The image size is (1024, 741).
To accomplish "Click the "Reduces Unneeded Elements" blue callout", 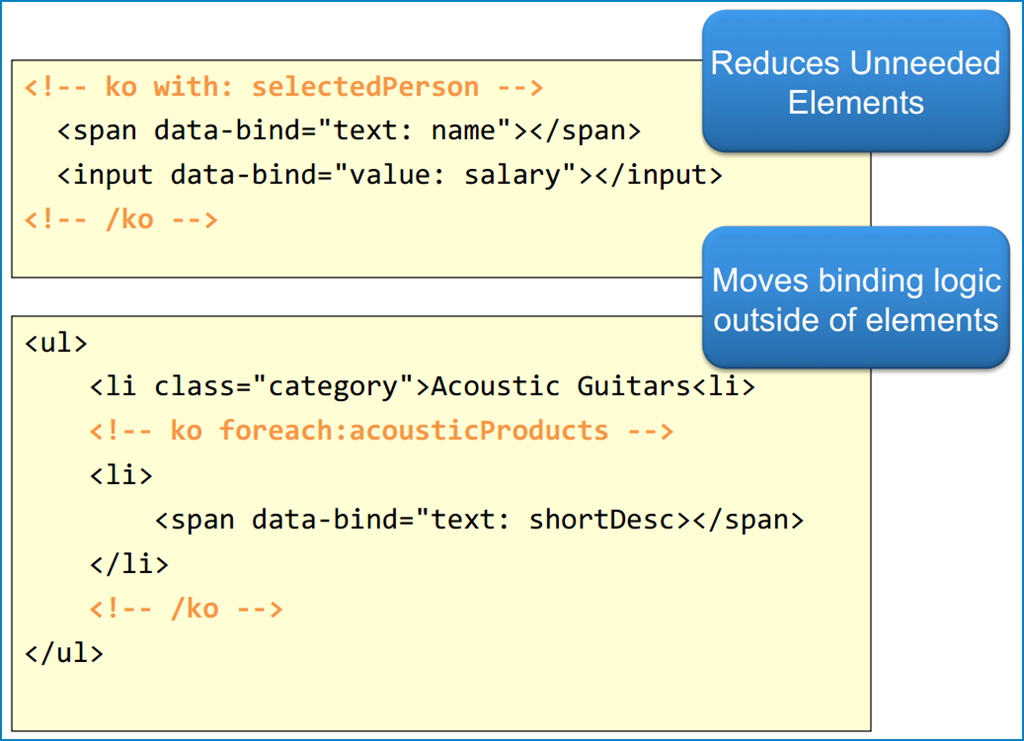I will click(855, 82).
